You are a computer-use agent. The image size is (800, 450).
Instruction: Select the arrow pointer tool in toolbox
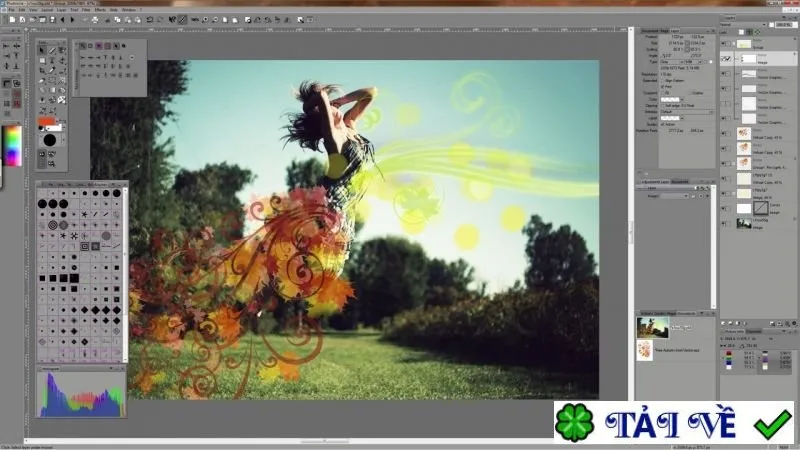pos(42,50)
